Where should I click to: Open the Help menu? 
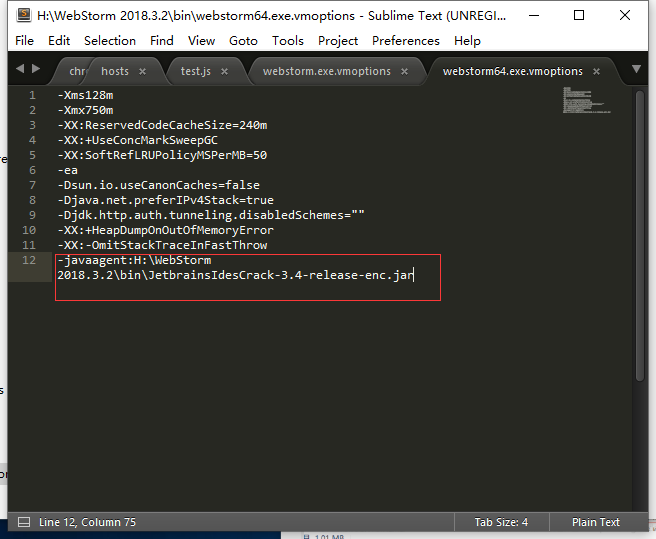tap(467, 41)
